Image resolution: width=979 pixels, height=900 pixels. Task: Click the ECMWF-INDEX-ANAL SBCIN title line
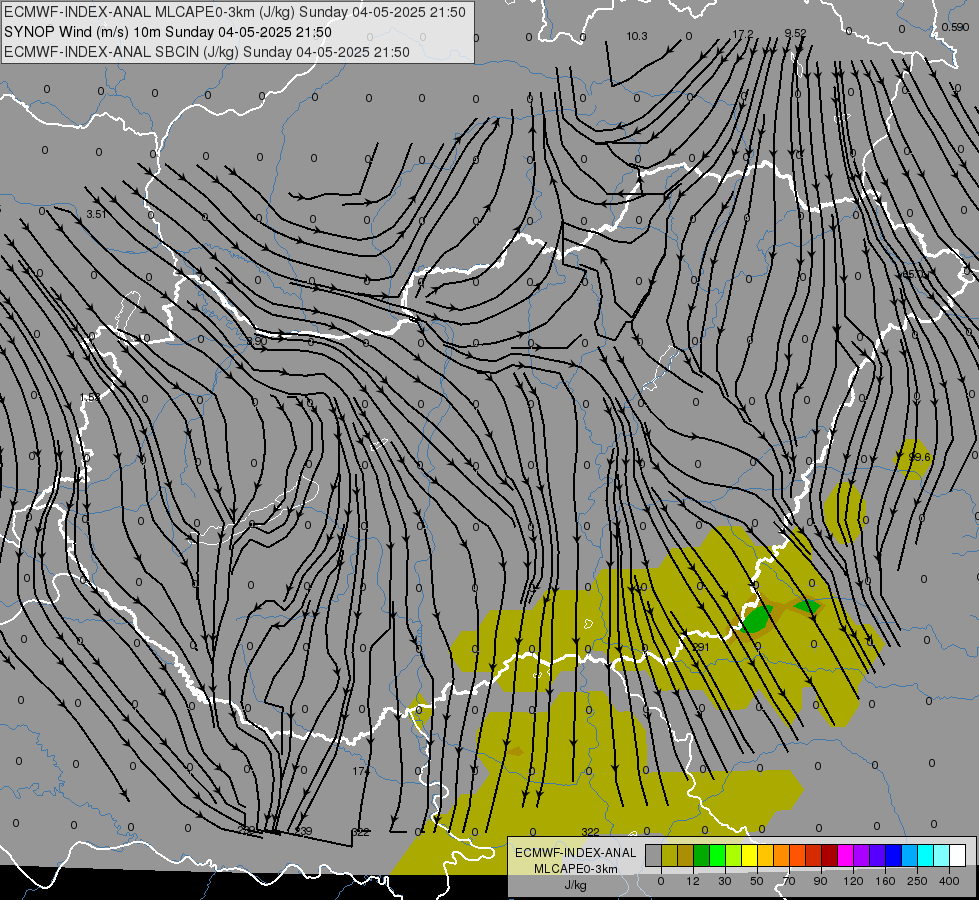[207, 52]
